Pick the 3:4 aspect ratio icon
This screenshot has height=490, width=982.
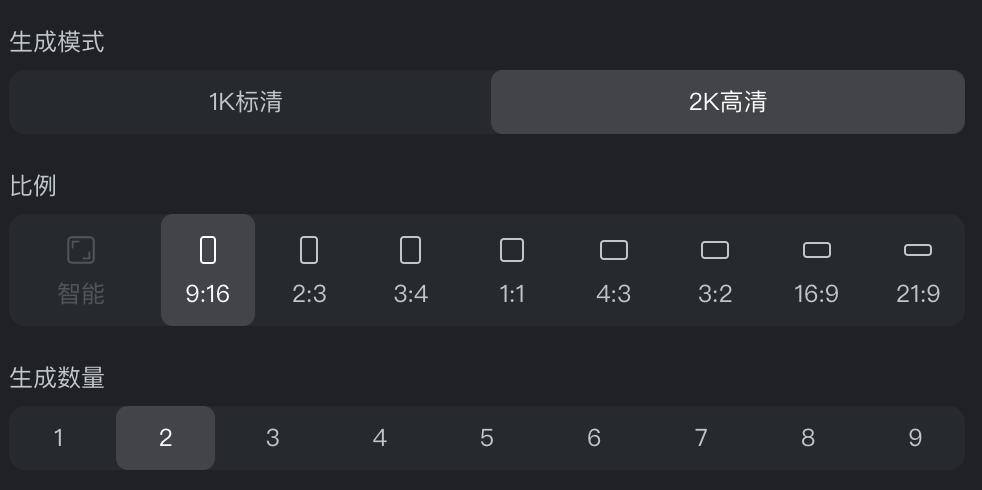410,250
